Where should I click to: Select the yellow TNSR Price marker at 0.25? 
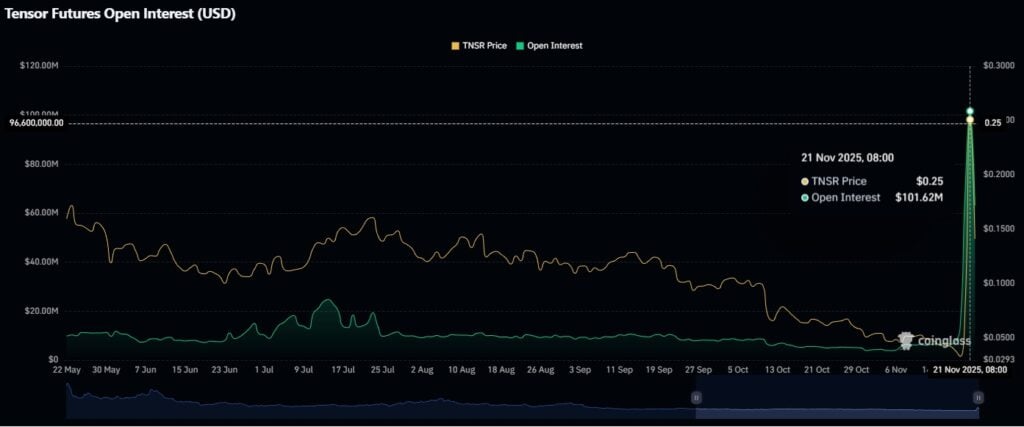970,120
